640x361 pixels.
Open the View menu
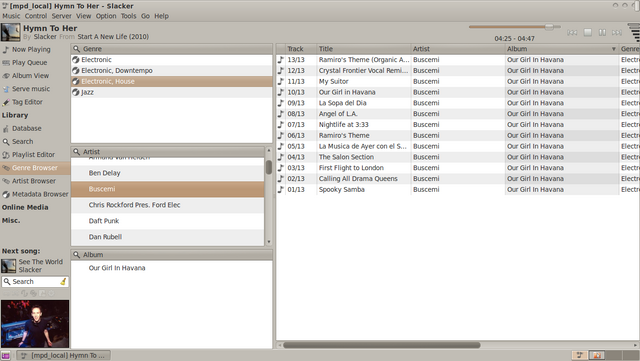[x=84, y=16]
